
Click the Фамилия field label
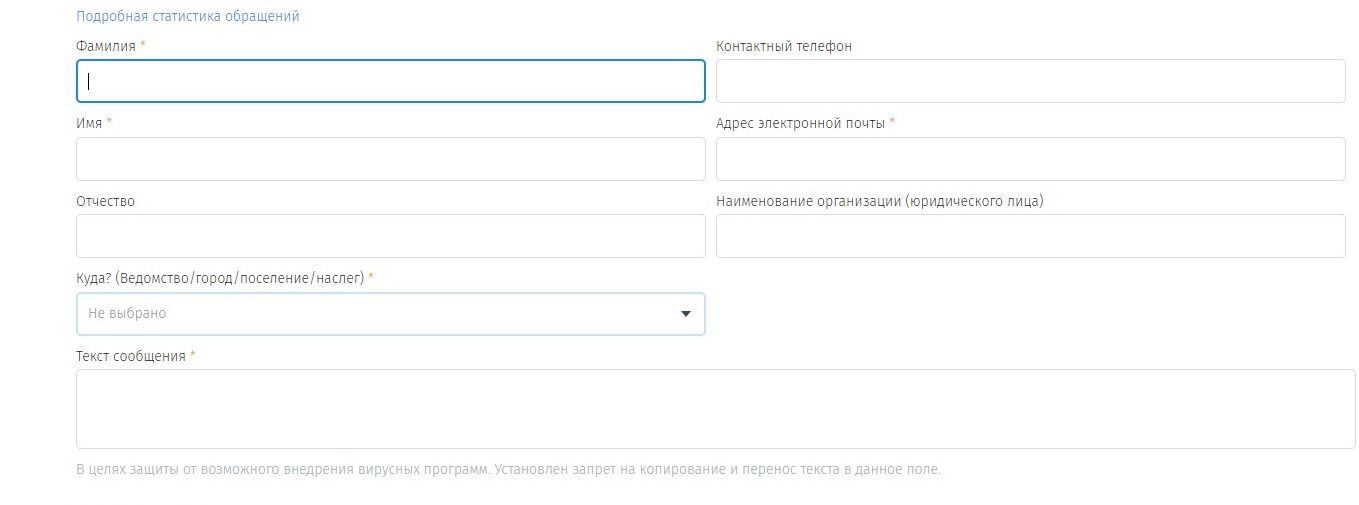click(x=107, y=46)
